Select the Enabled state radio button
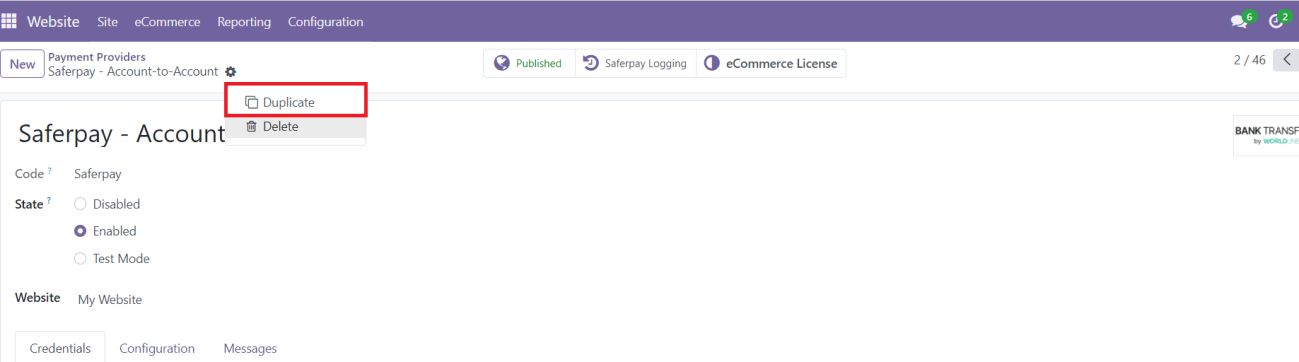 coord(81,231)
